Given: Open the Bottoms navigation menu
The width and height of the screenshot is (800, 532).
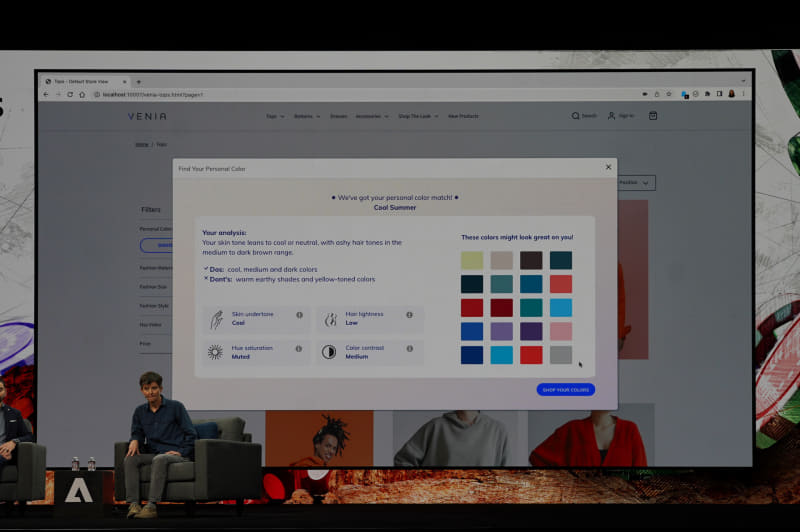Looking at the screenshot, I should [x=307, y=116].
